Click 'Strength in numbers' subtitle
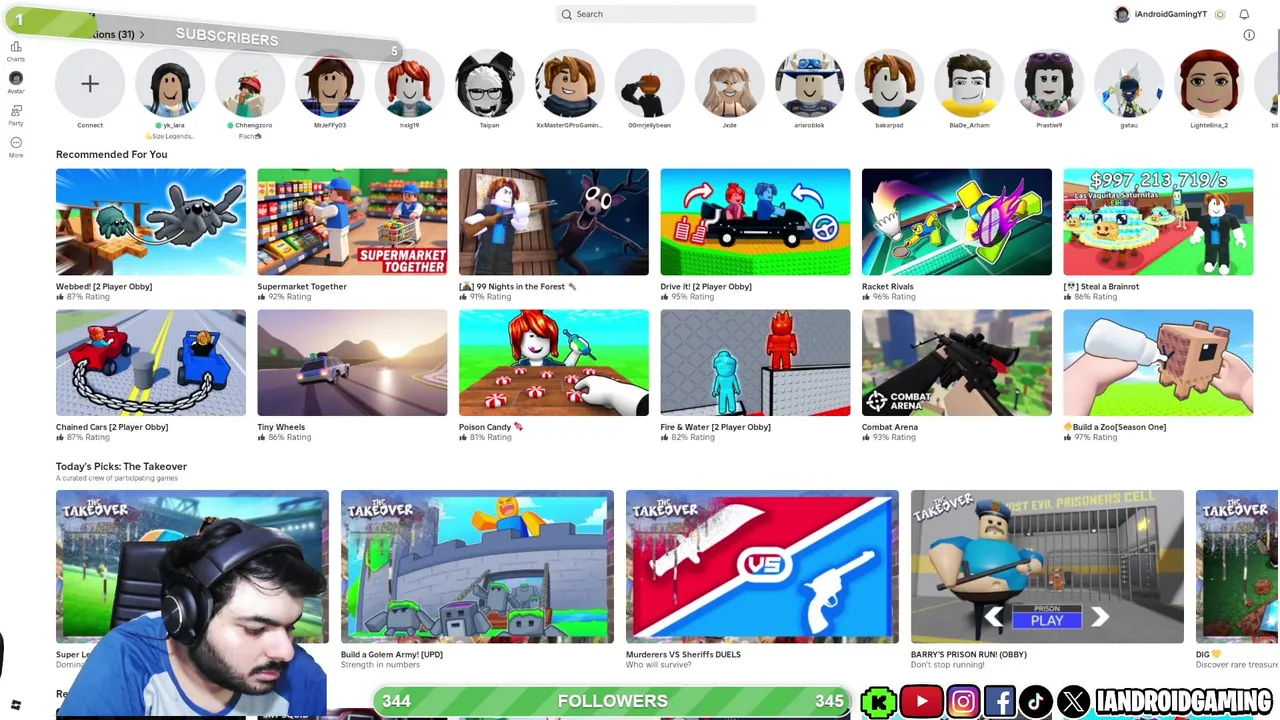 pyautogui.click(x=379, y=665)
